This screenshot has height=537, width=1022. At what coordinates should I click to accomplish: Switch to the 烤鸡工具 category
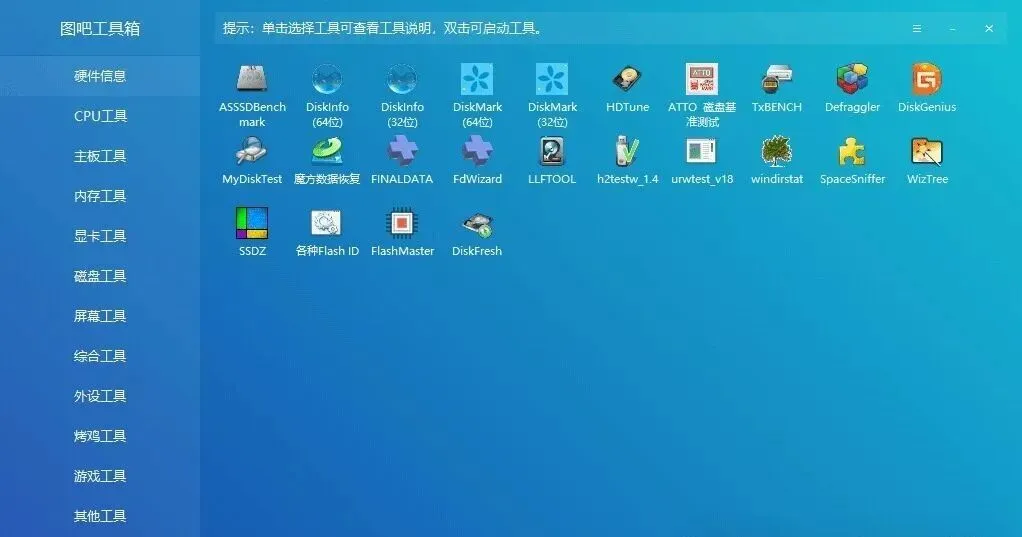tap(100, 436)
